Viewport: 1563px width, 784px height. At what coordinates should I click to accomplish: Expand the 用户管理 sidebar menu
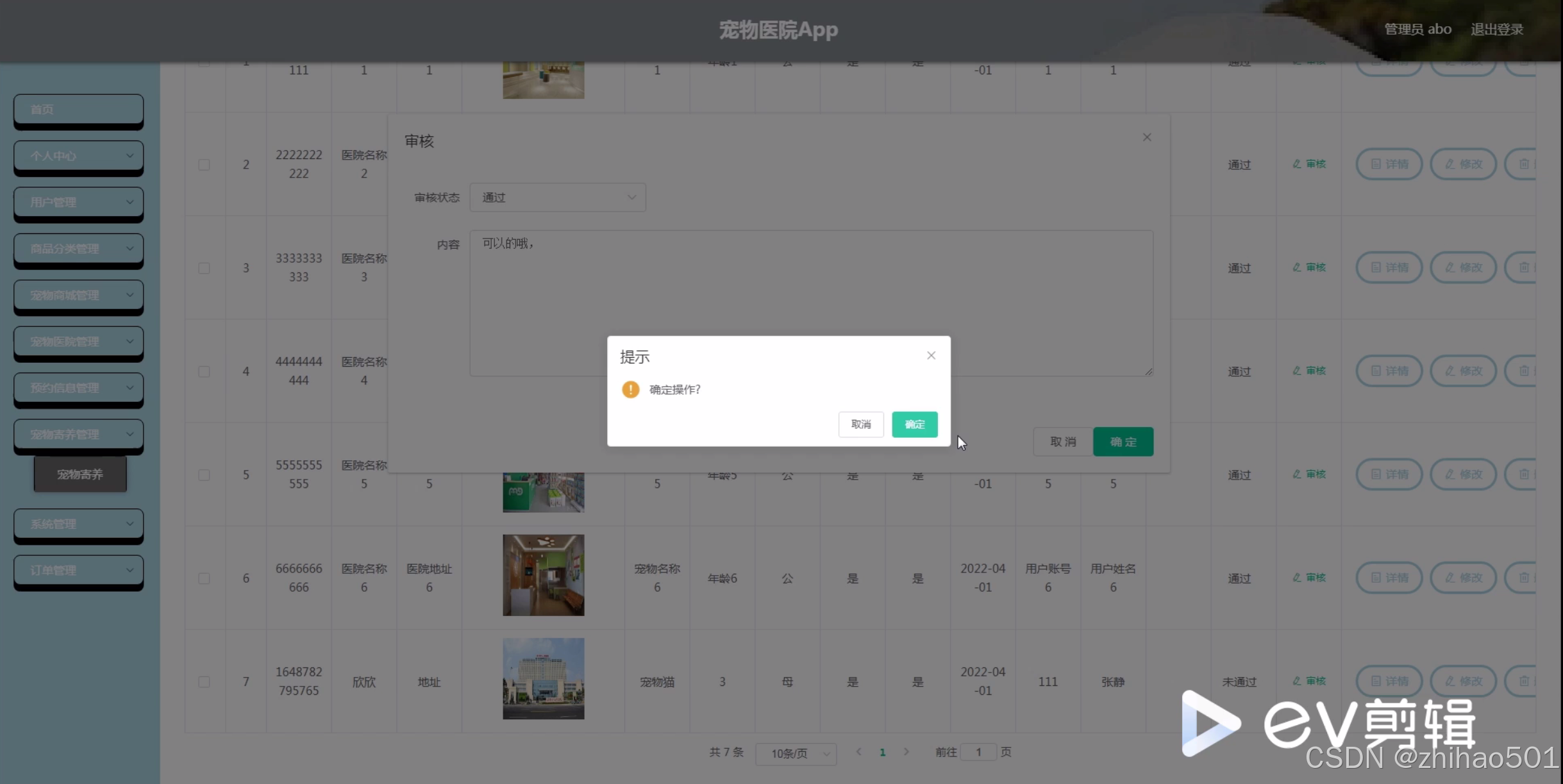[x=78, y=203]
